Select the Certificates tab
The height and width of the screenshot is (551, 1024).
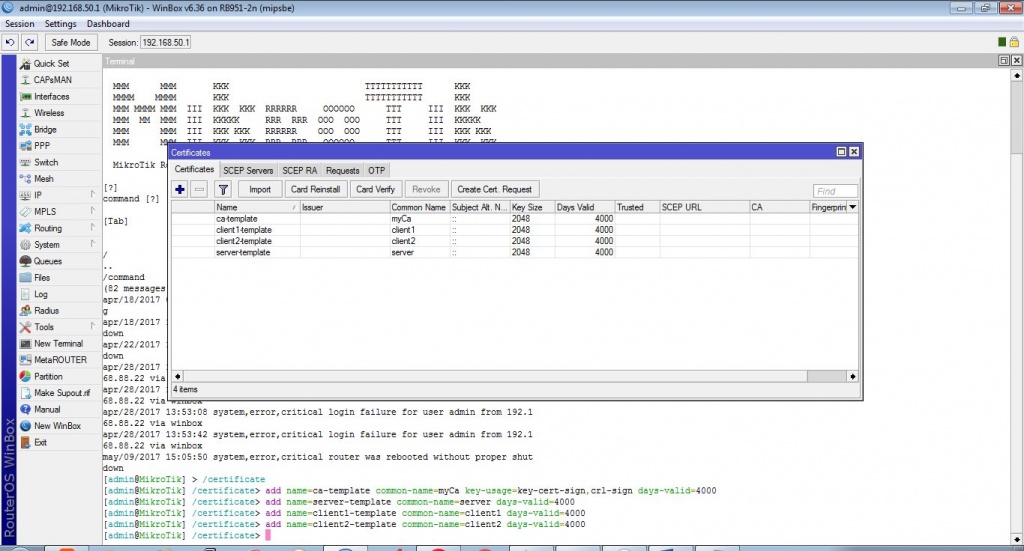194,169
